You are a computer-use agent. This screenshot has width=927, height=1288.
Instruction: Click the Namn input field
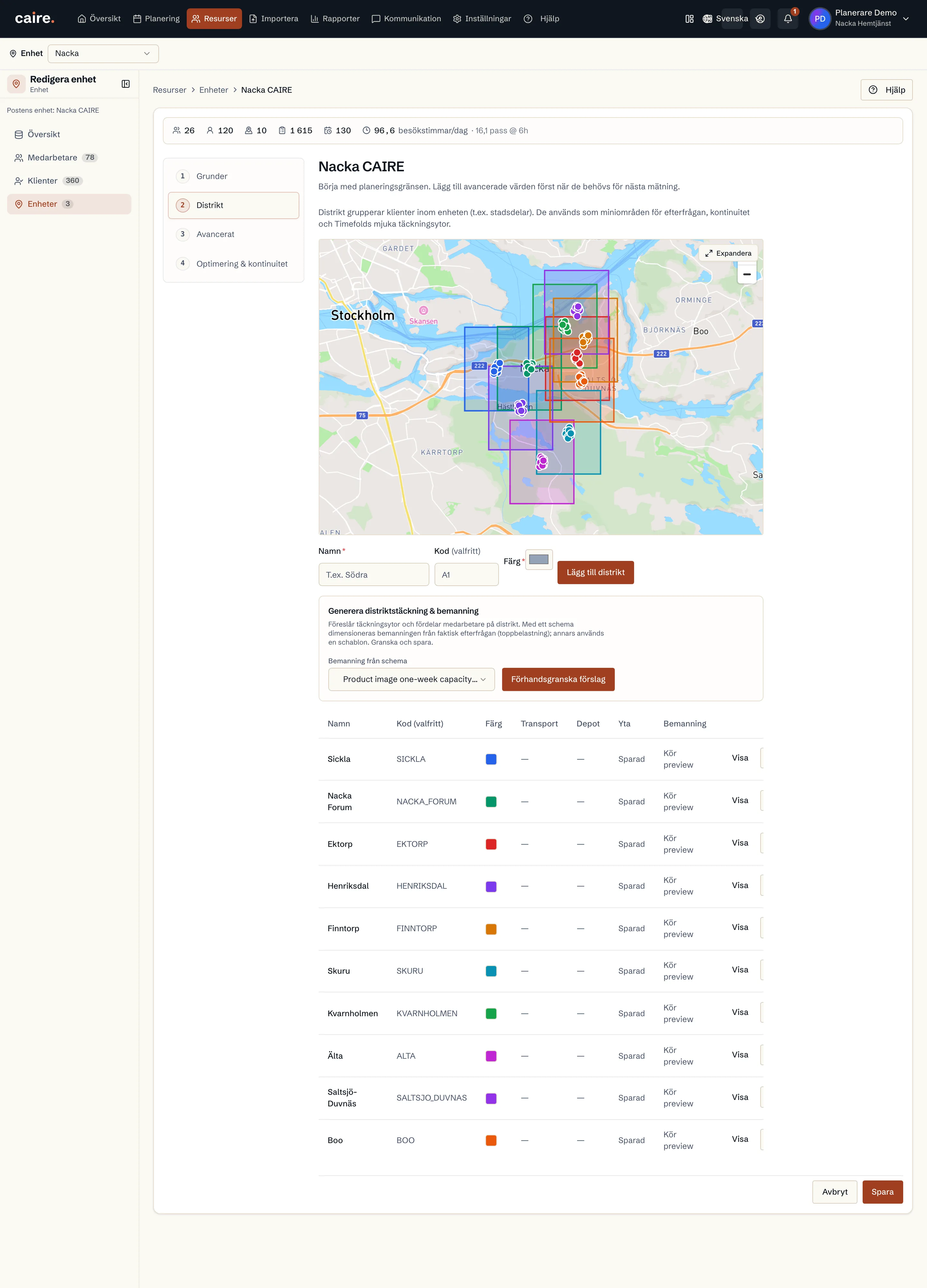tap(373, 575)
